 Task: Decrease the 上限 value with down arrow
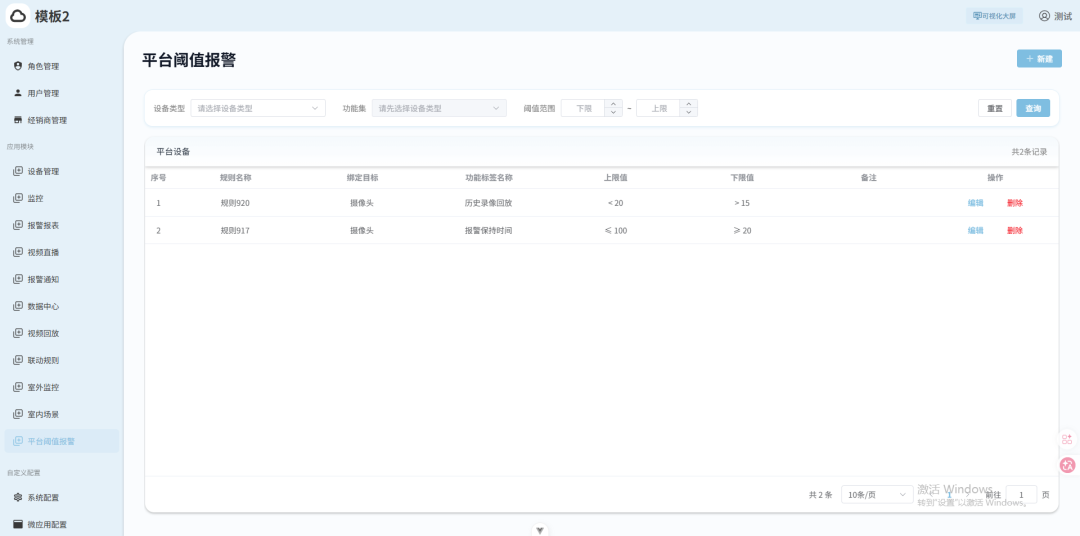[x=688, y=112]
